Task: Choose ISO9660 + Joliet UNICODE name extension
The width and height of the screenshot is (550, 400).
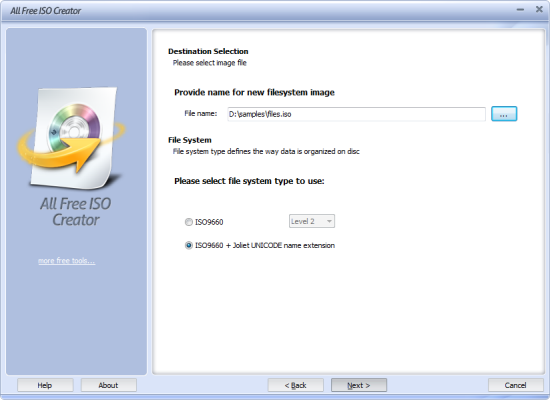Action: pos(188,245)
